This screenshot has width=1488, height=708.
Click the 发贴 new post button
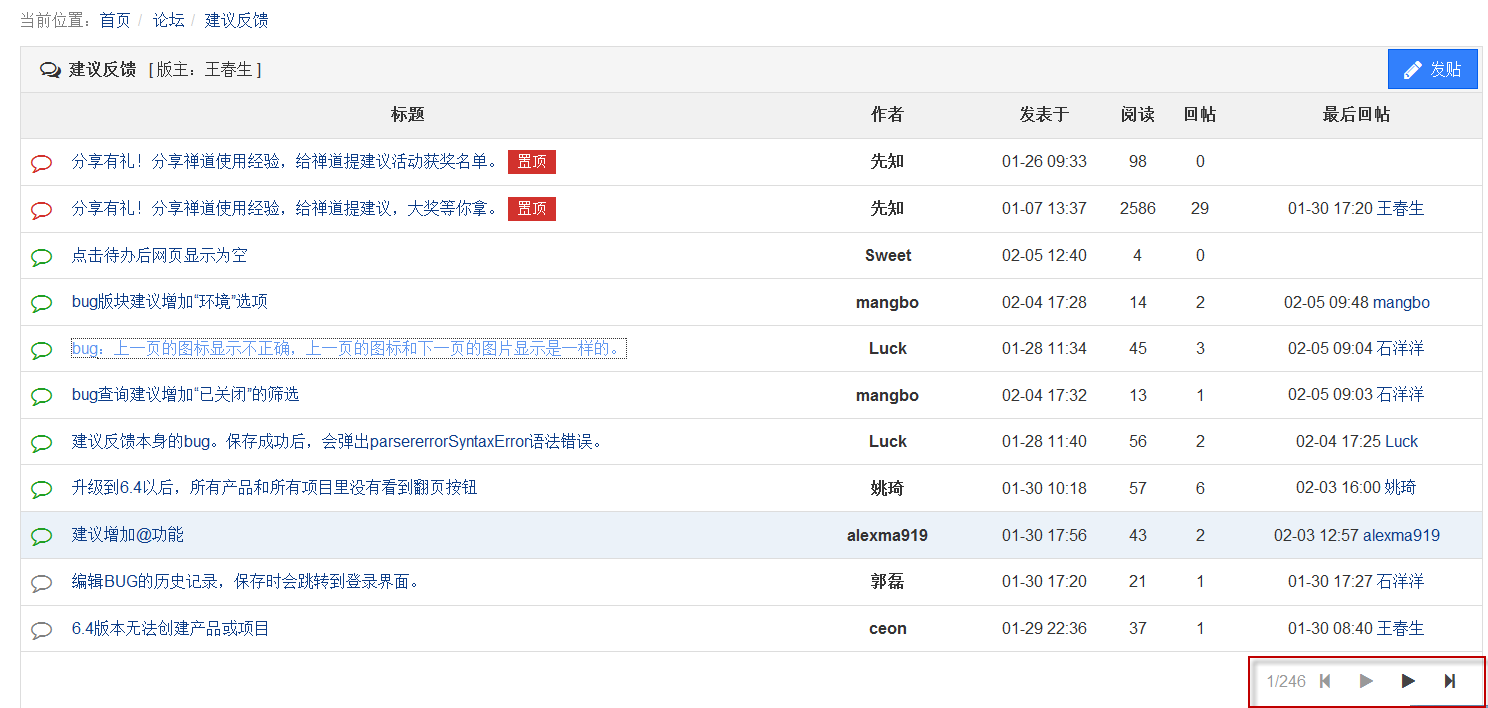1432,70
